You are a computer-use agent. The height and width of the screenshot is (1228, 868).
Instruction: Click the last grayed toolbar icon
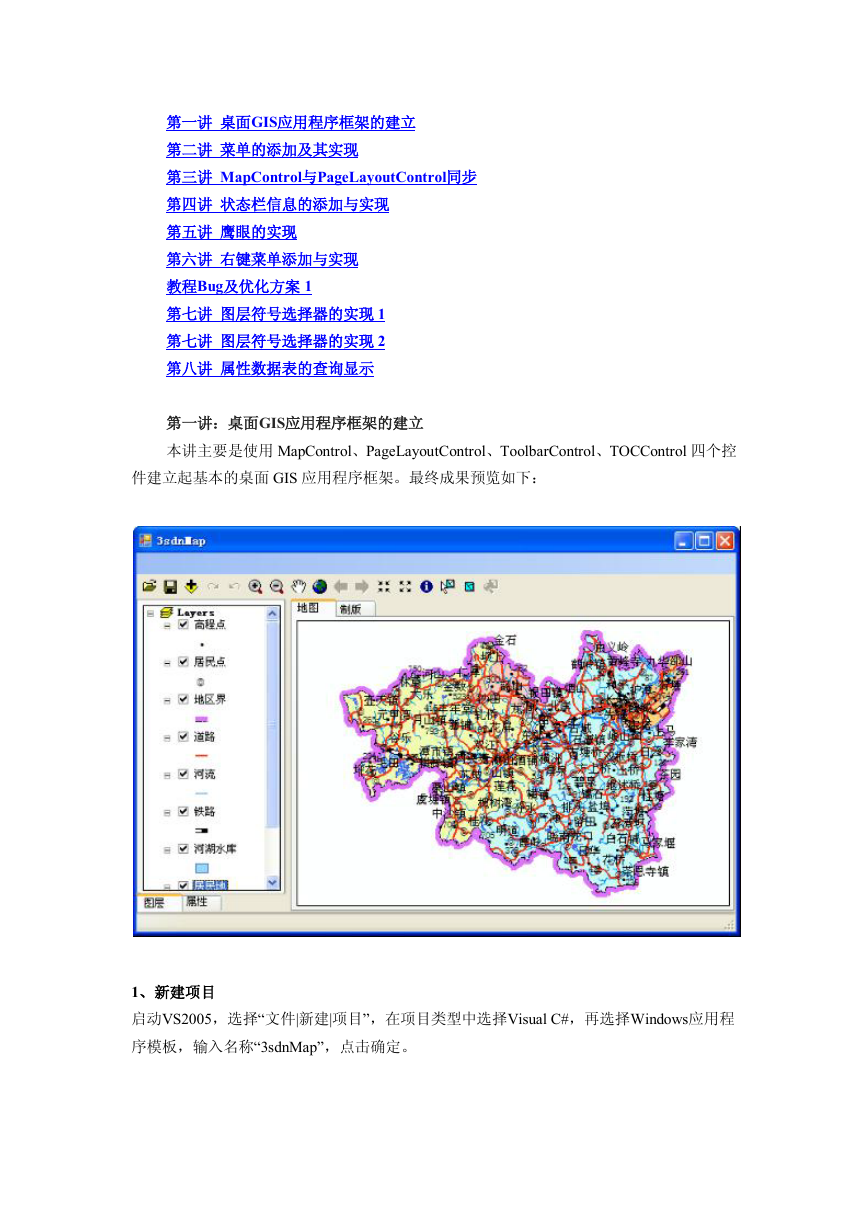coord(490,587)
